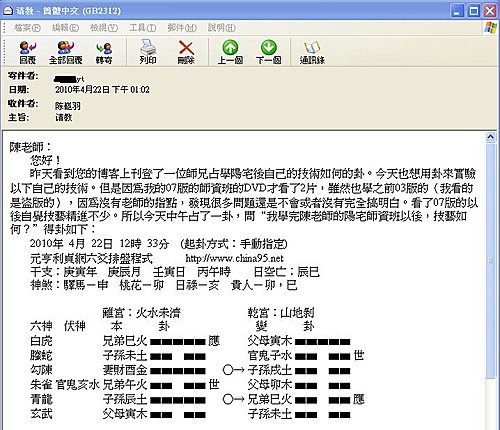500x430 pixels.
Task: Maximize the message window
Action: coord(474,11)
